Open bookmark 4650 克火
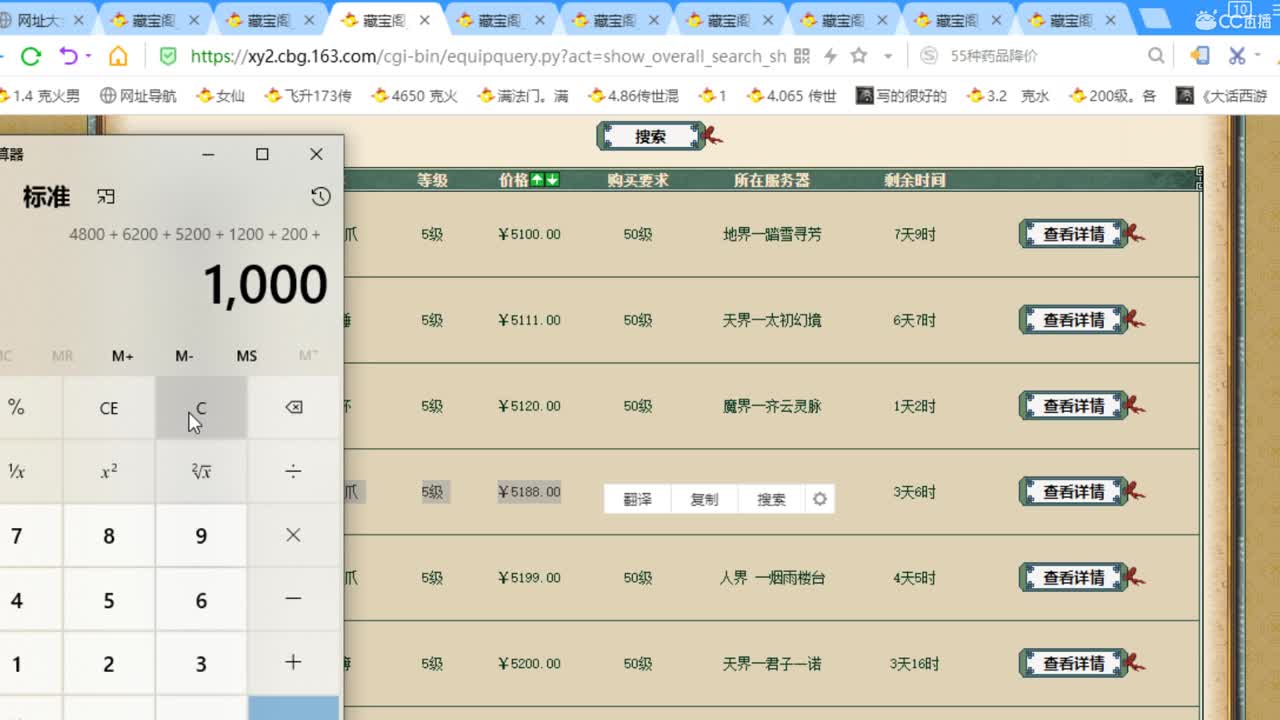The width and height of the screenshot is (1280, 720). [414, 96]
